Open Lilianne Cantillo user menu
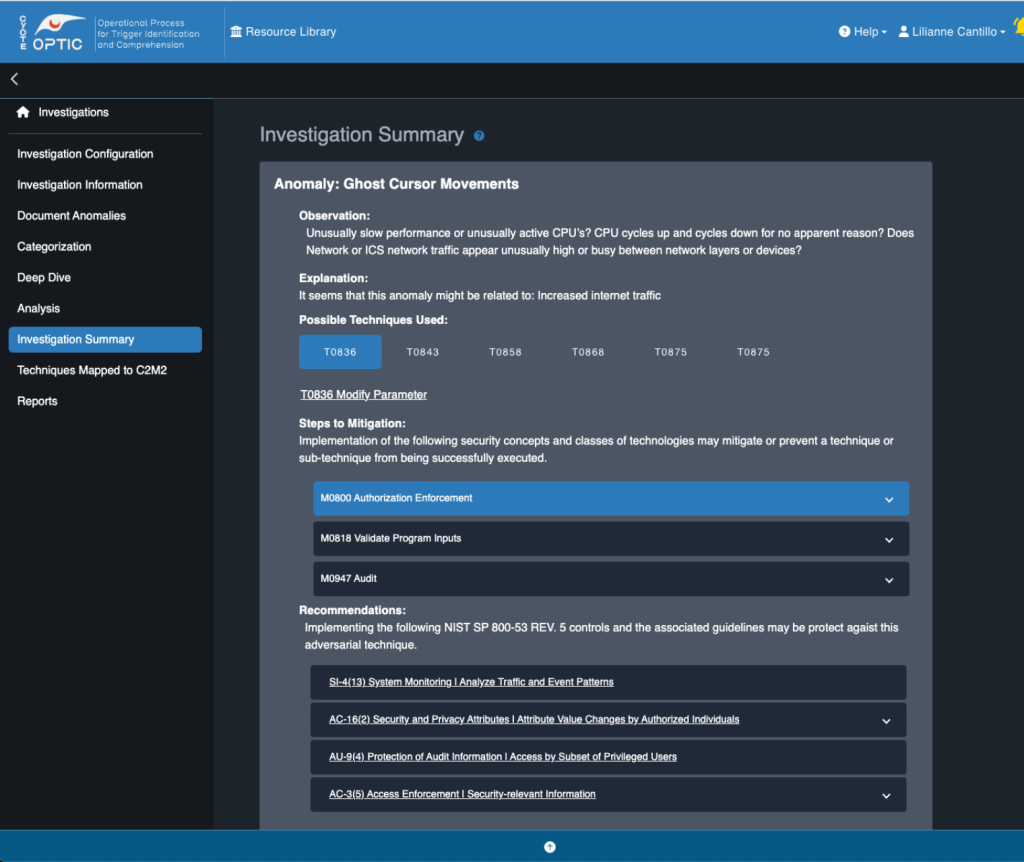 click(952, 32)
